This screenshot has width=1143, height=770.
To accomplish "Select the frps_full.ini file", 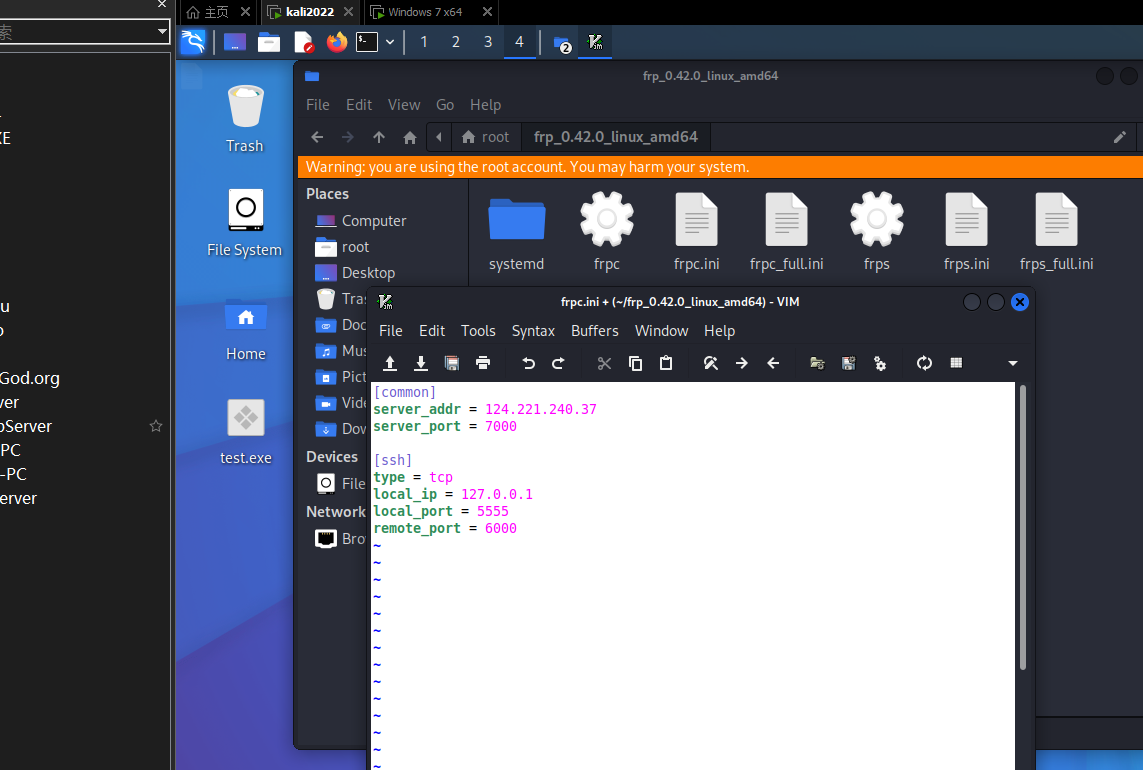I will [1056, 232].
